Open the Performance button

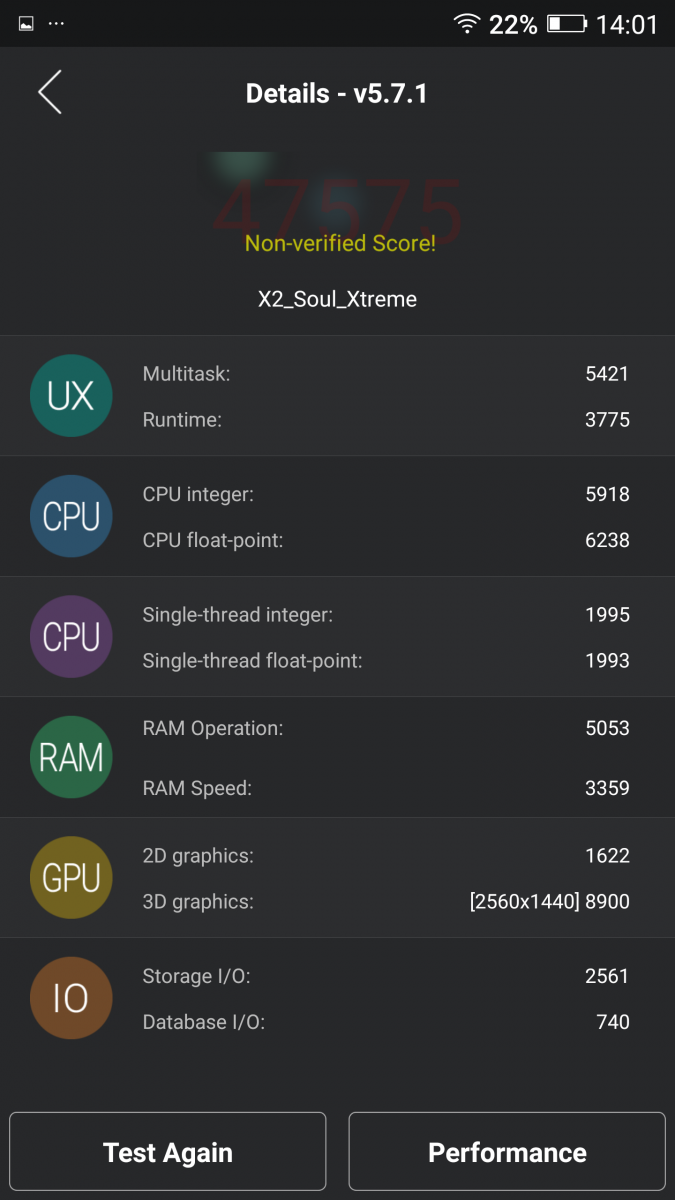507,1152
